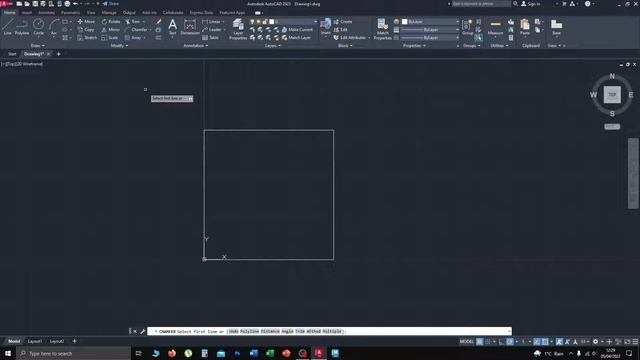This screenshot has height=360, width=640.
Task: Switch to the Layout2 tab
Action: (57, 341)
